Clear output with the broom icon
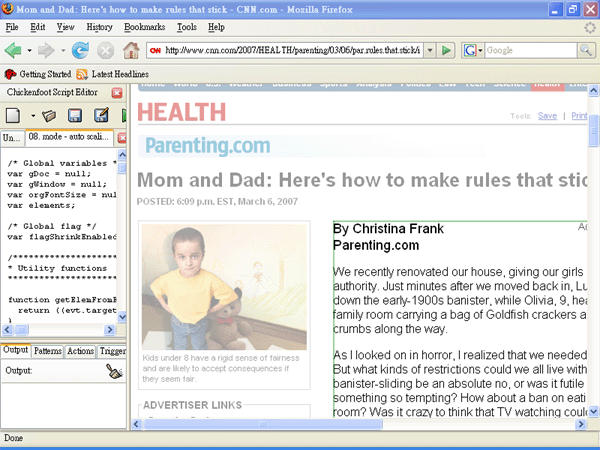This screenshot has width=600, height=450. [x=114, y=371]
